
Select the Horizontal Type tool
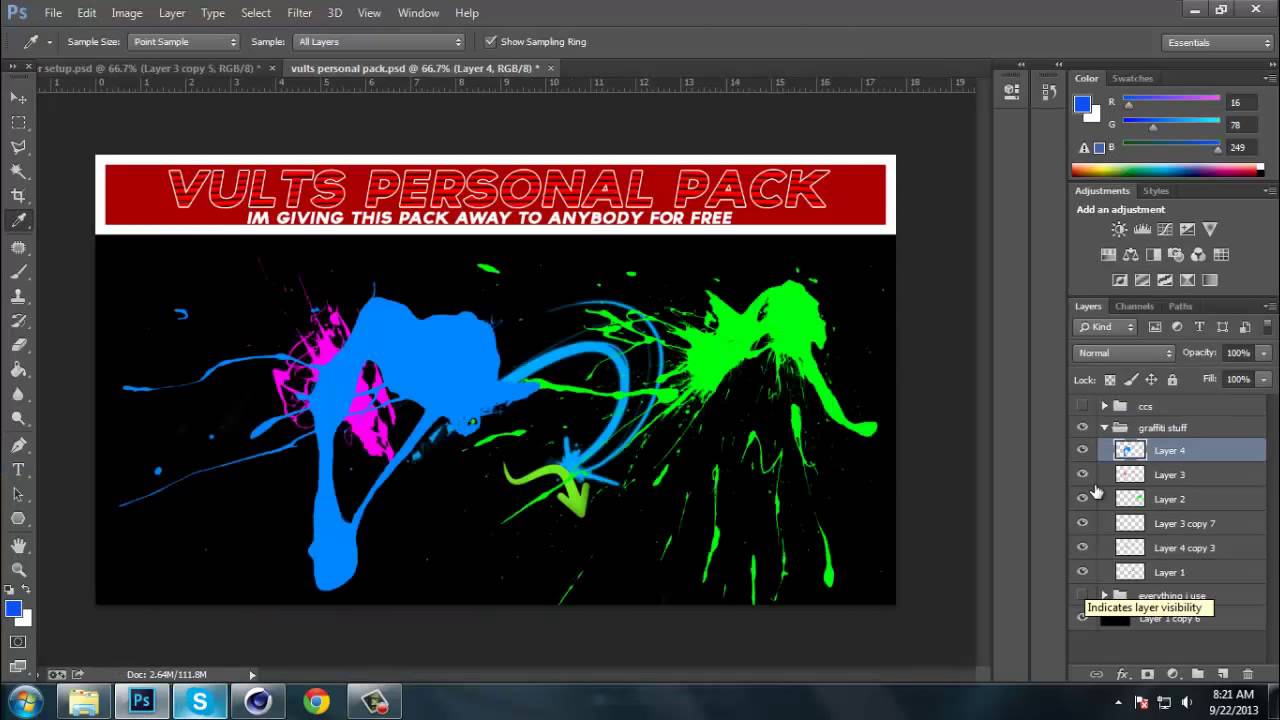click(18, 470)
